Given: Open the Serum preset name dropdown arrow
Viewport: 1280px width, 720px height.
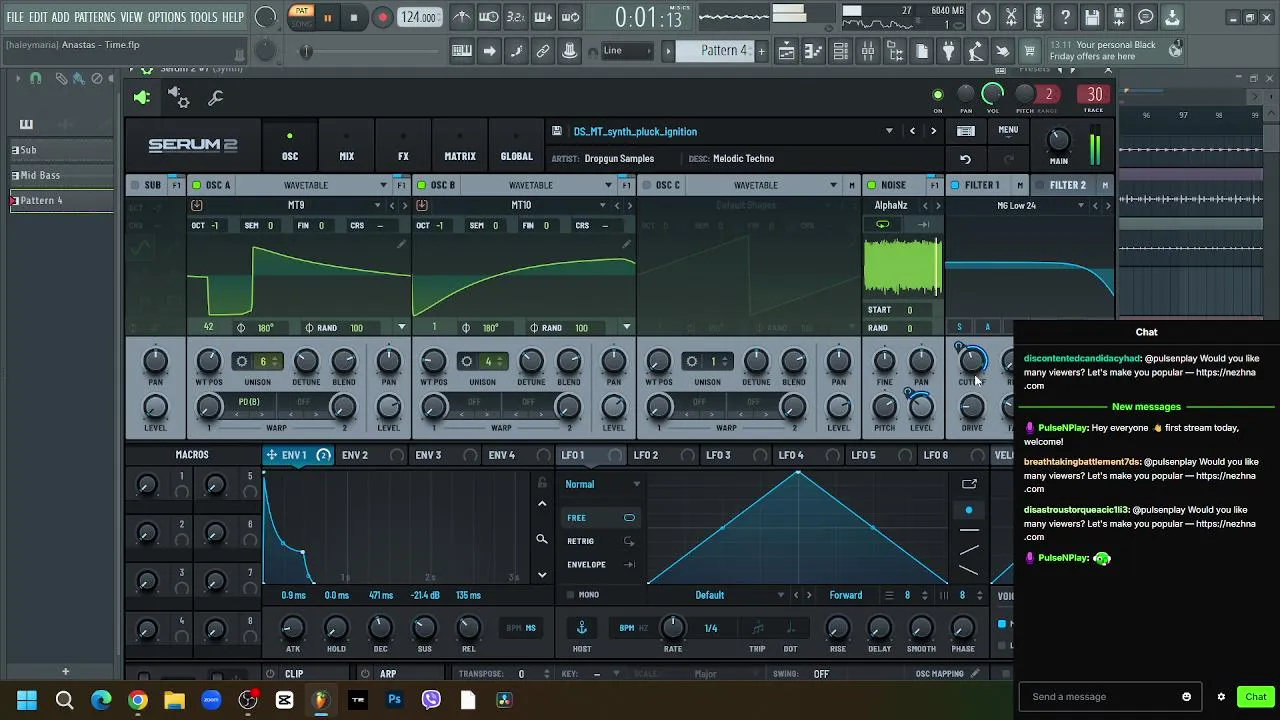Looking at the screenshot, I should pos(889,131).
